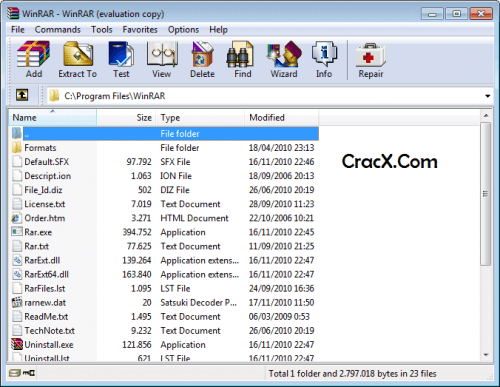Click the Delete files toolbar icon
Image resolution: width=500 pixels, height=387 pixels.
pyautogui.click(x=202, y=54)
